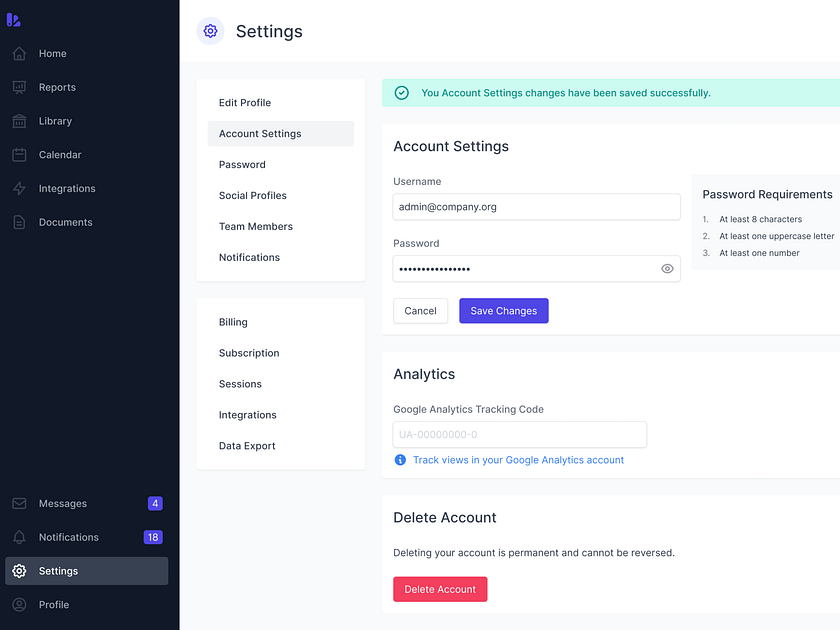Click the Library building icon
The image size is (840, 630).
coord(19,121)
